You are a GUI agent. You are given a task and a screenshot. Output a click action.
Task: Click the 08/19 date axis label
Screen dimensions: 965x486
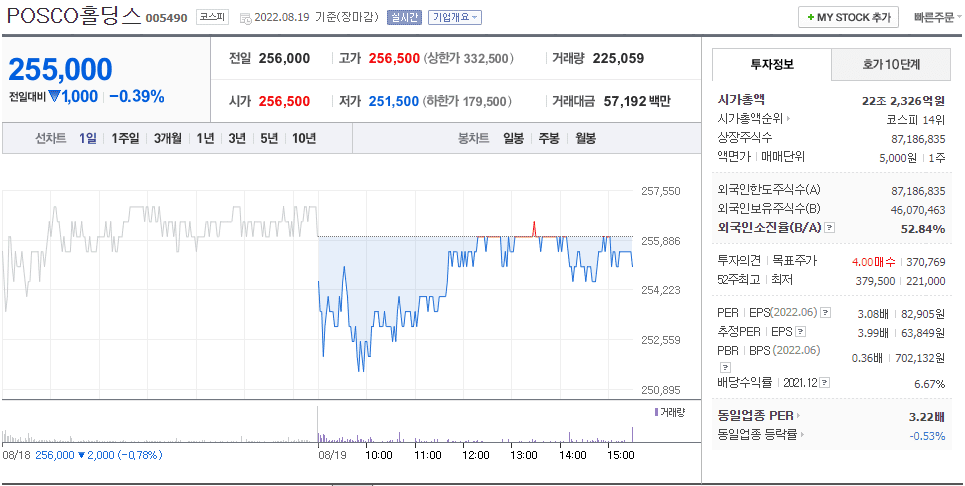pos(331,455)
